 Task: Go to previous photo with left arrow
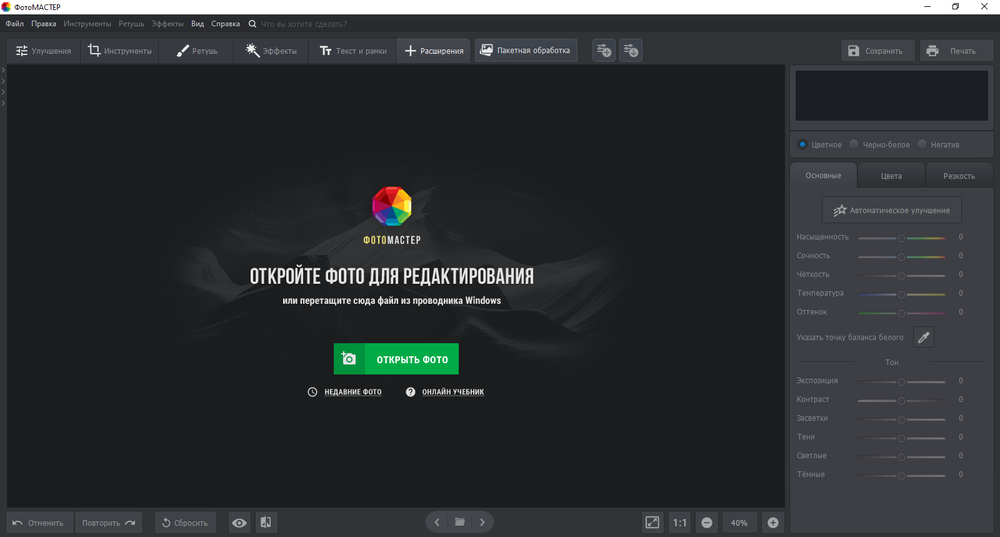[437, 522]
